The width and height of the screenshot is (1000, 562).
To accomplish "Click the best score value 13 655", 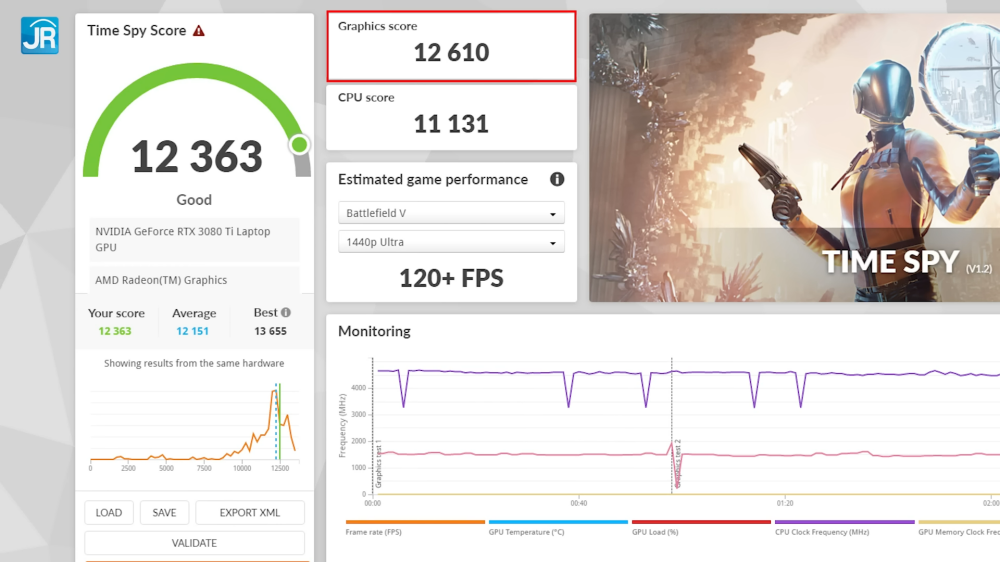I will tap(270, 331).
